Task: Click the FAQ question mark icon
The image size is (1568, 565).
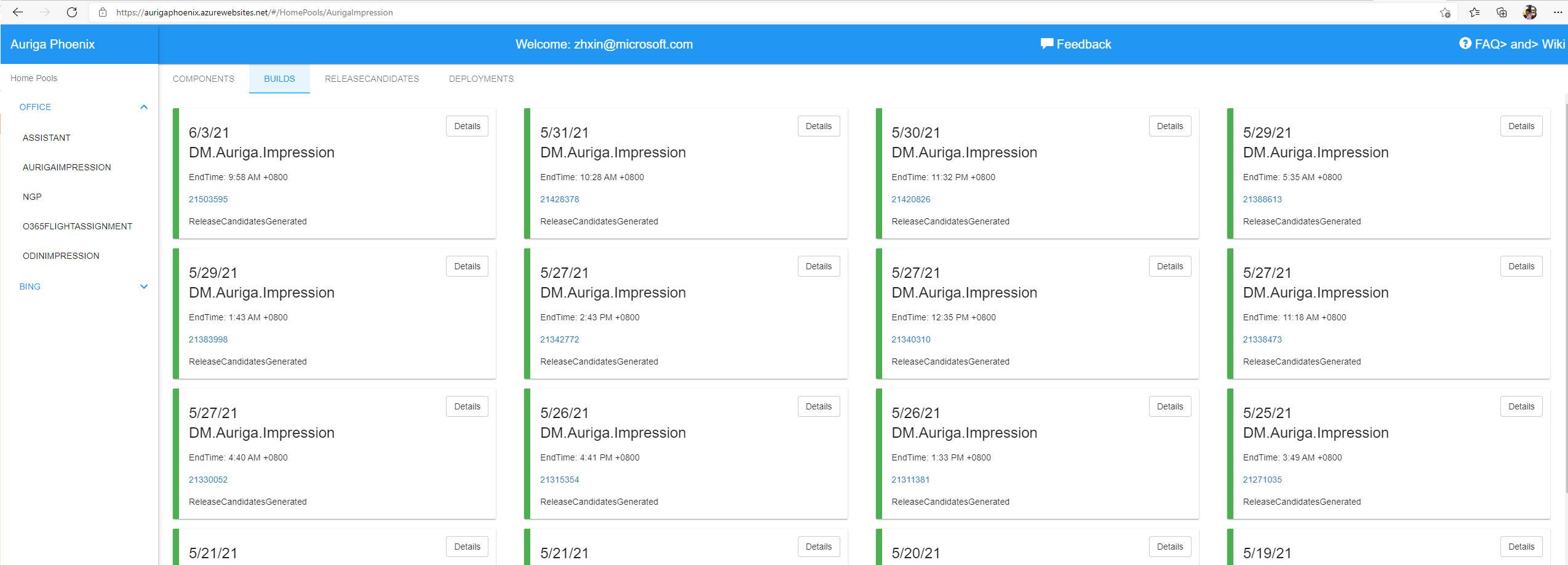Action: 1465,43
